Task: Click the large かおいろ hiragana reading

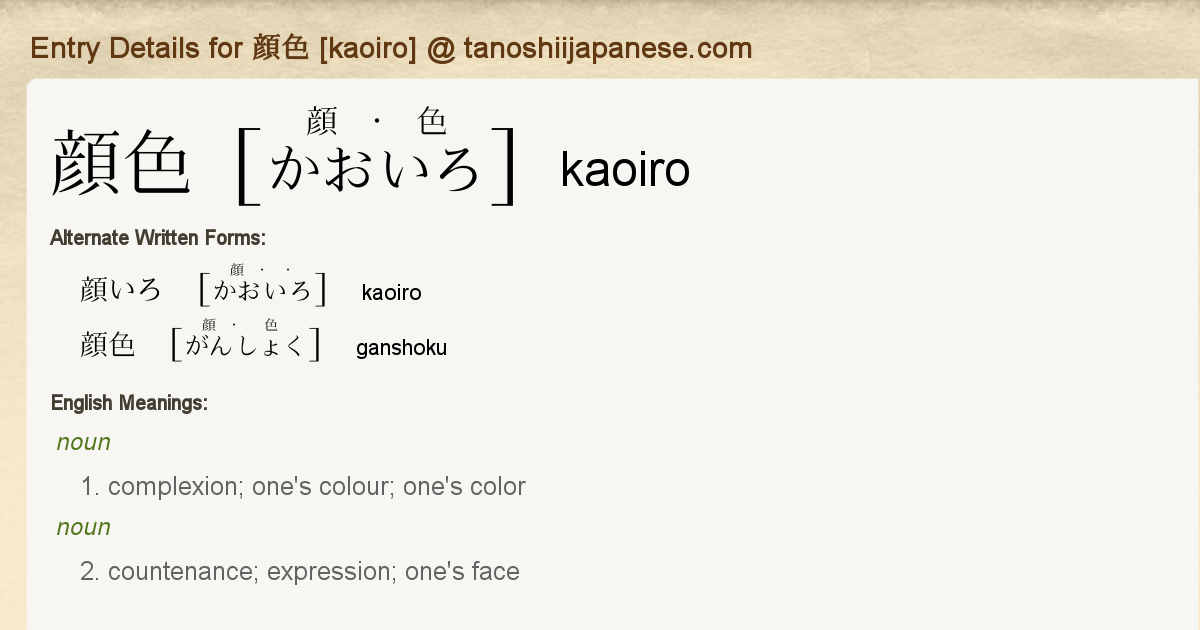Action: pyautogui.click(x=376, y=167)
